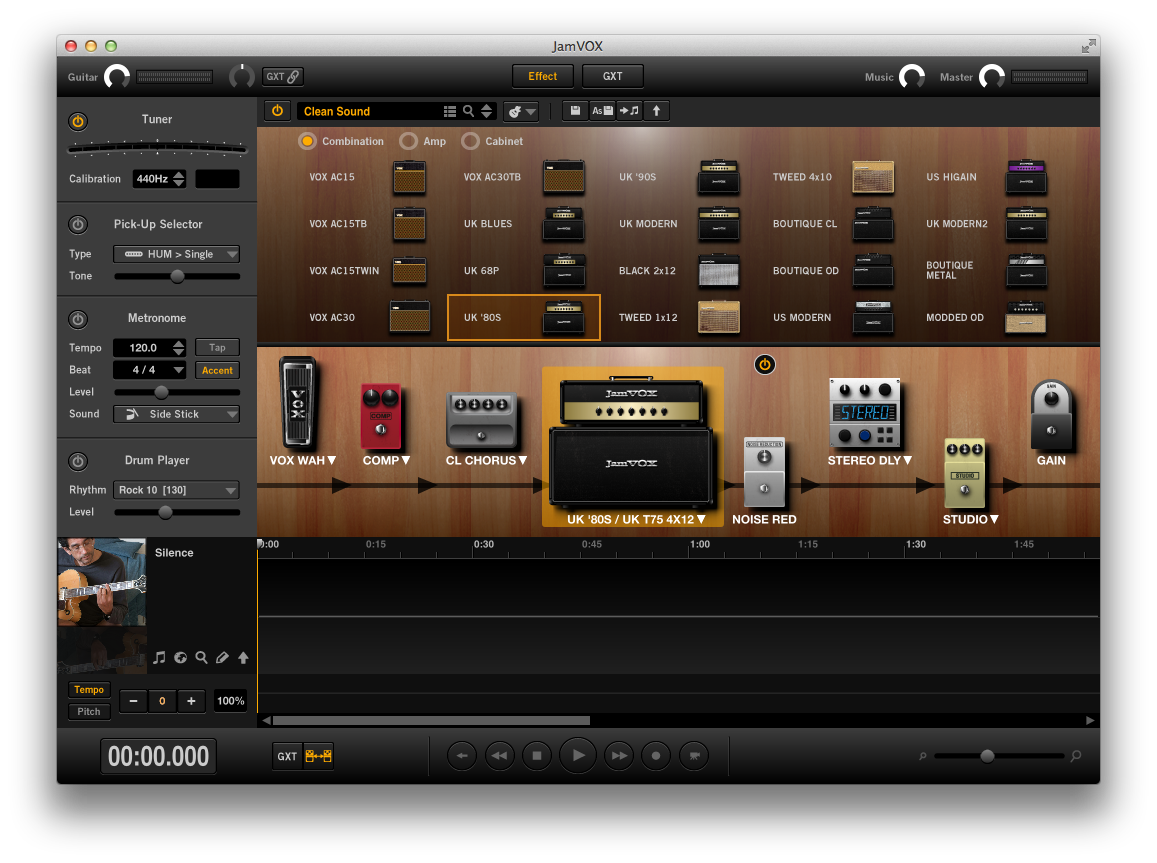Enable the Metronome power button
Screen dimensions: 1157x863
tap(78, 319)
